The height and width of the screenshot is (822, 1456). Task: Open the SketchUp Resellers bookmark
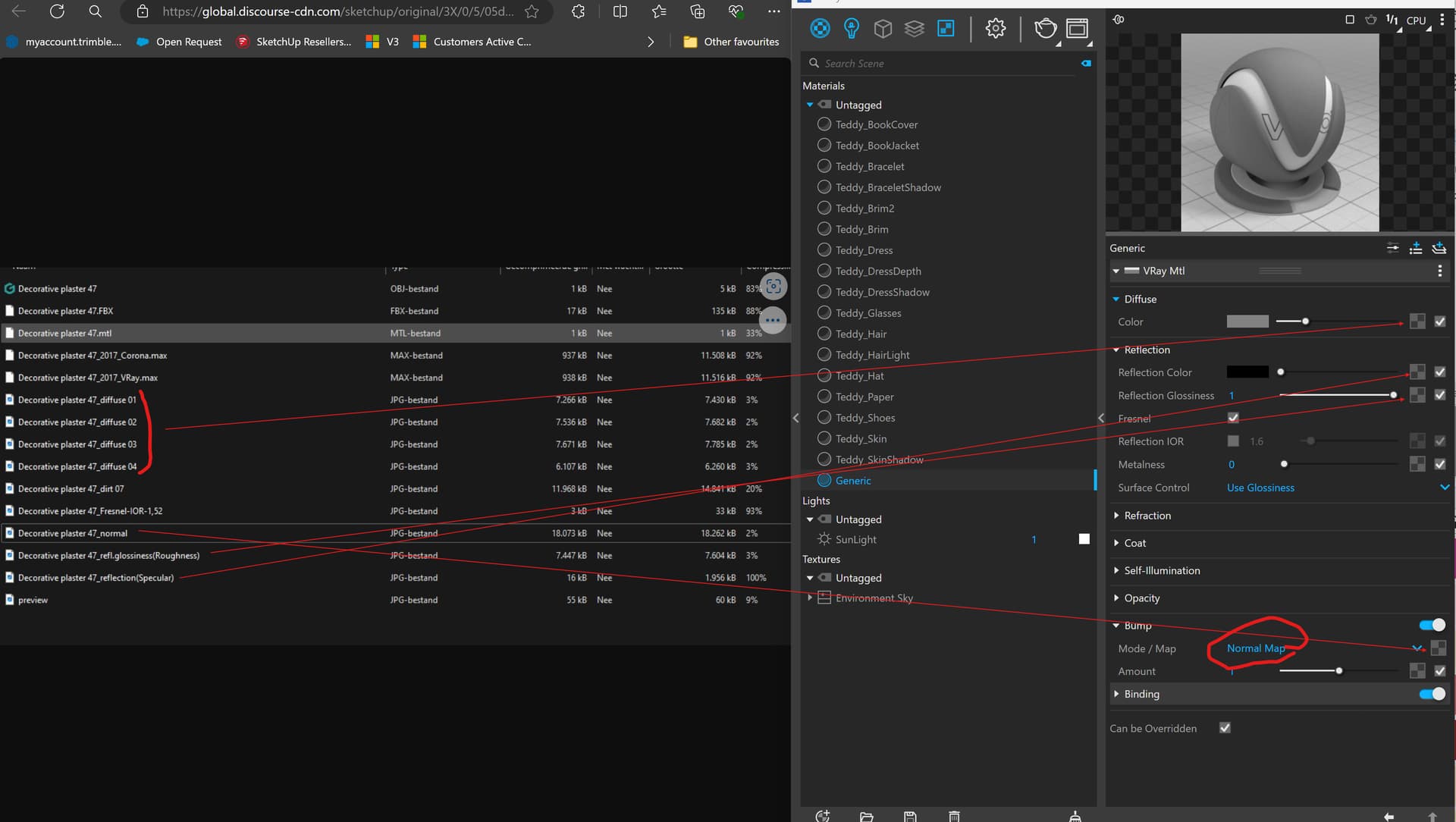click(x=294, y=42)
